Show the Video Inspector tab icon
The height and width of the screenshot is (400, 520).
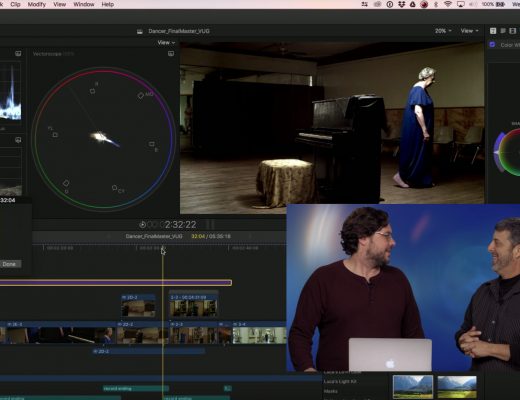[x=493, y=31]
